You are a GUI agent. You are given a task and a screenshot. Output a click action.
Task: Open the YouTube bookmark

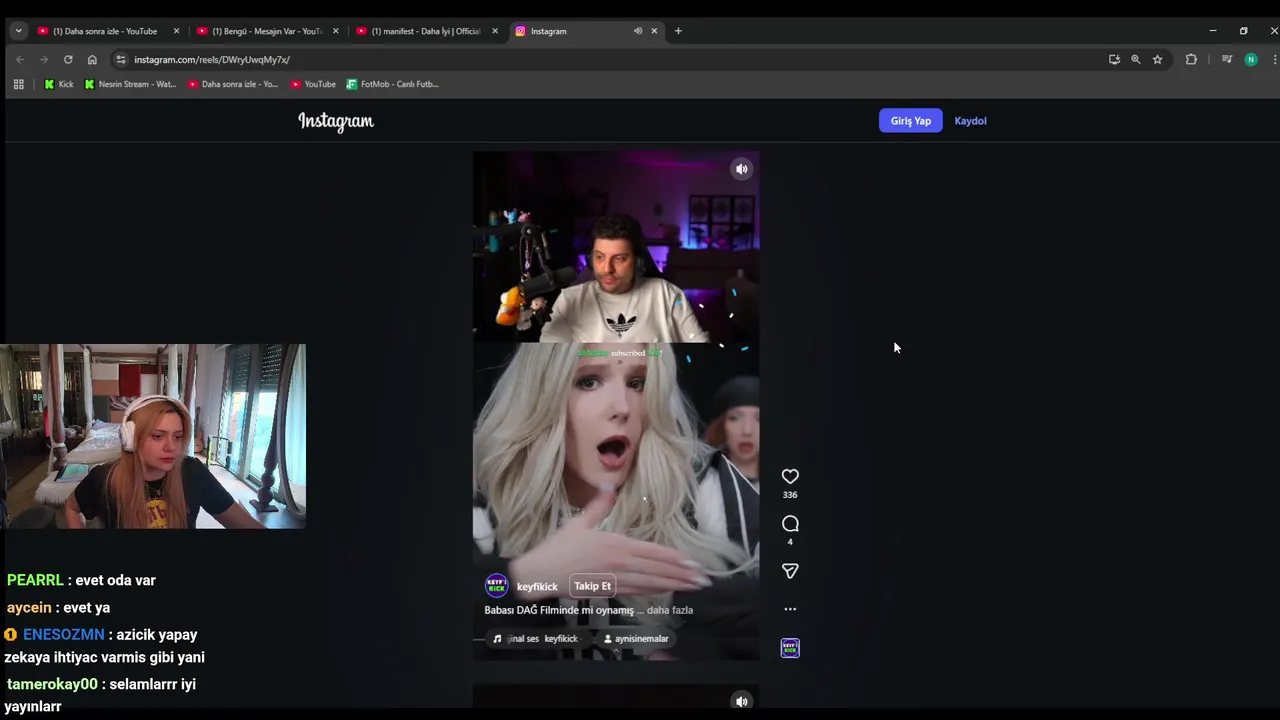(313, 84)
